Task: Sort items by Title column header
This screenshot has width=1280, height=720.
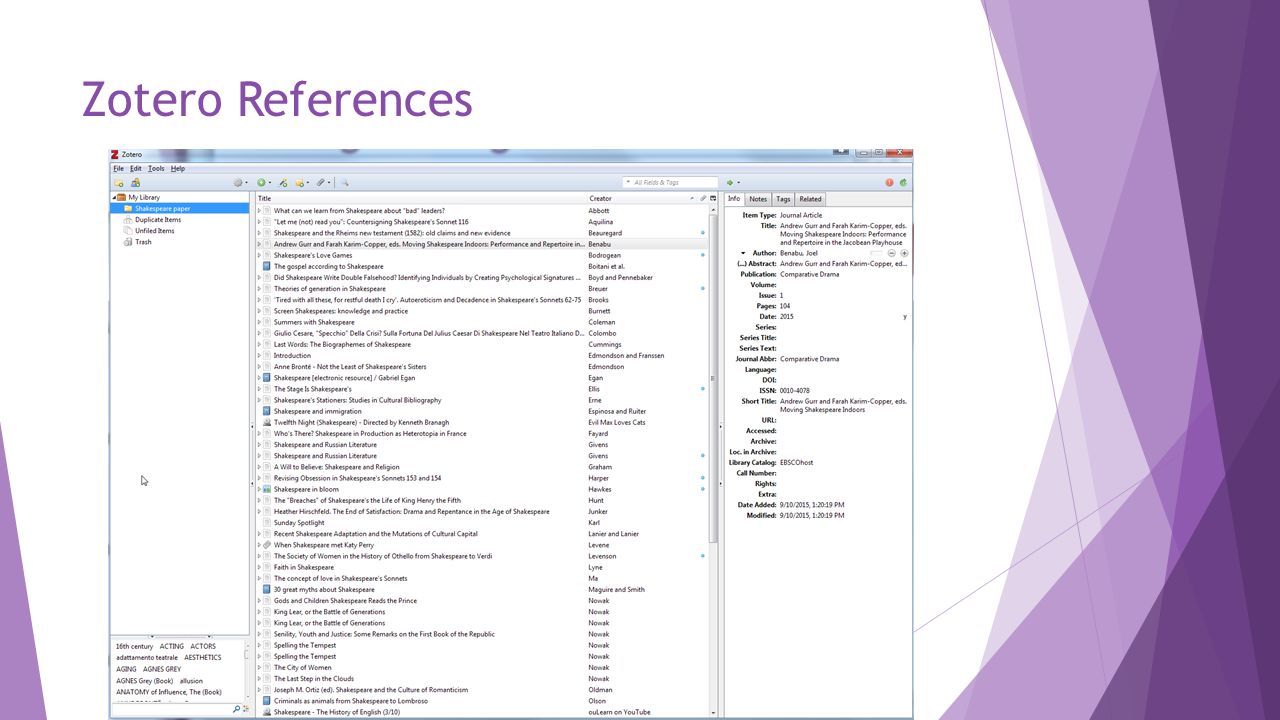Action: click(x=420, y=199)
